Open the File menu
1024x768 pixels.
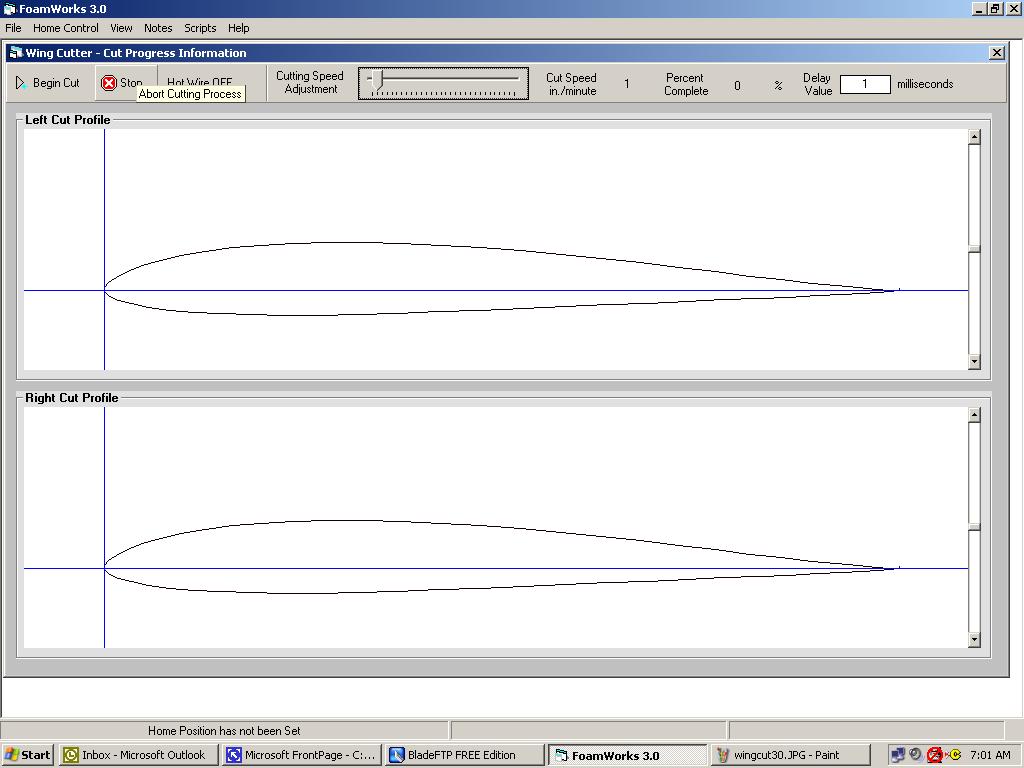13,28
